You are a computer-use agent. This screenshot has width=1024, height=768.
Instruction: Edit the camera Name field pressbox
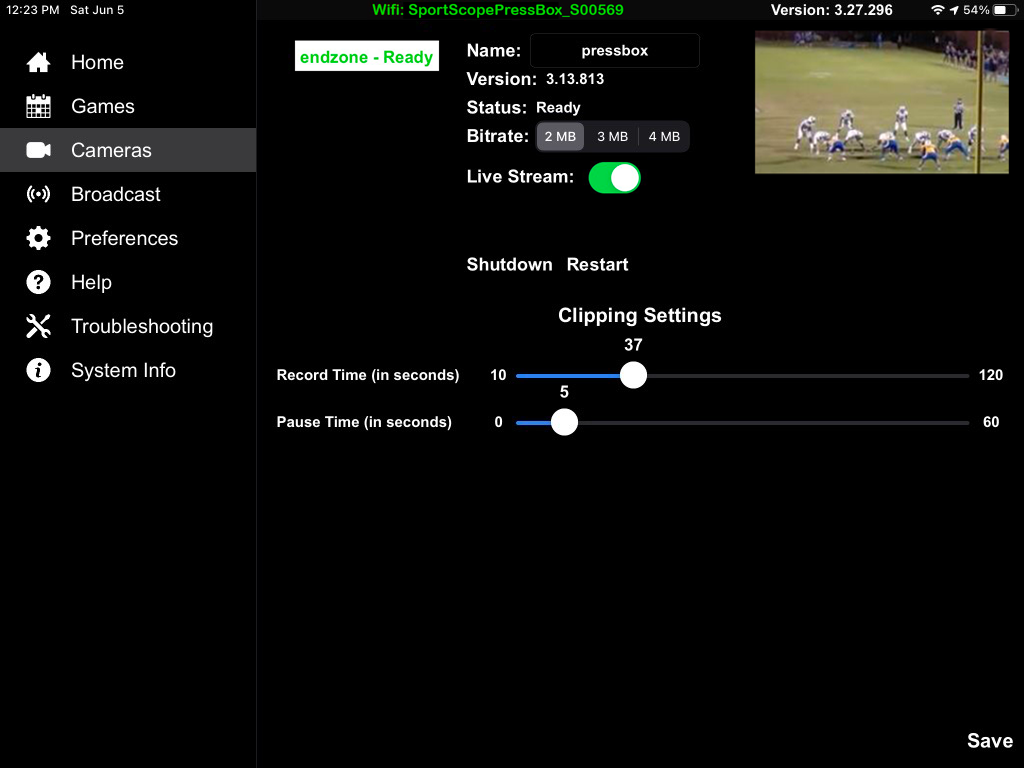[x=615, y=50]
